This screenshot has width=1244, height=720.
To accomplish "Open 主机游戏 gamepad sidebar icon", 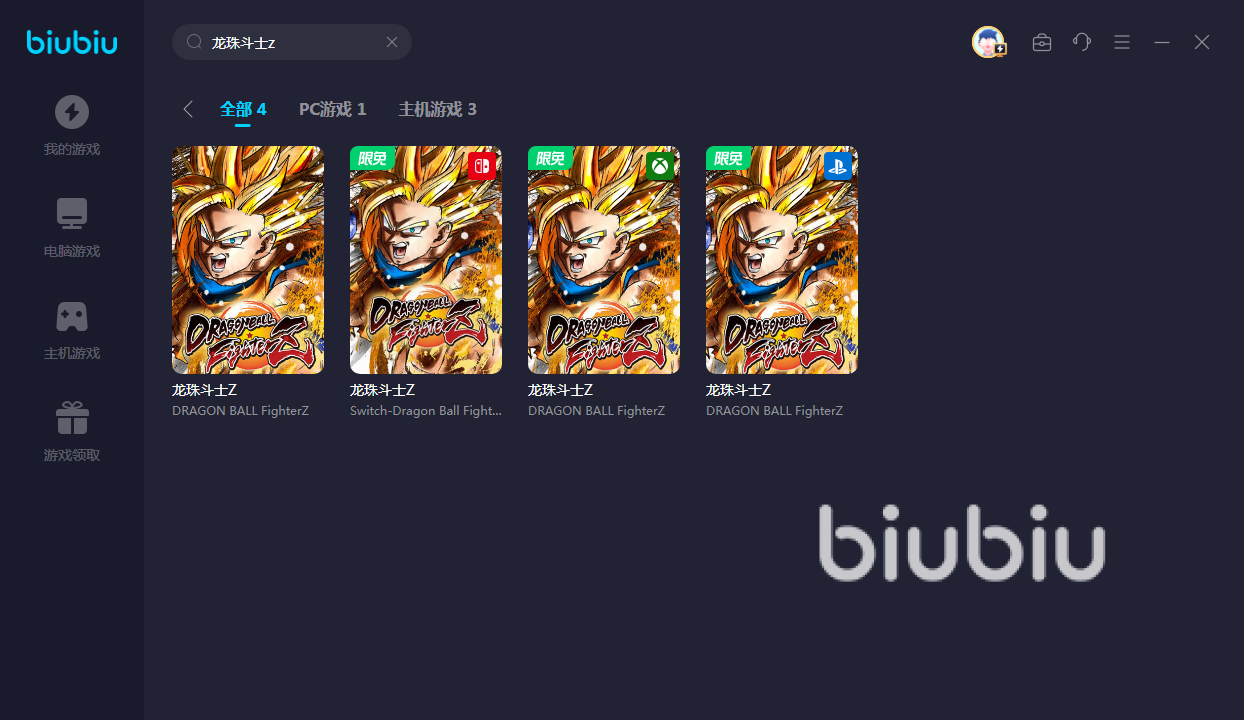I will (x=72, y=316).
